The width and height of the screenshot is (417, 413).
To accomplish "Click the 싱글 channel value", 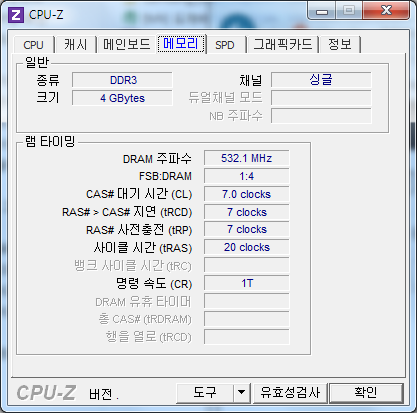I will (x=321, y=80).
